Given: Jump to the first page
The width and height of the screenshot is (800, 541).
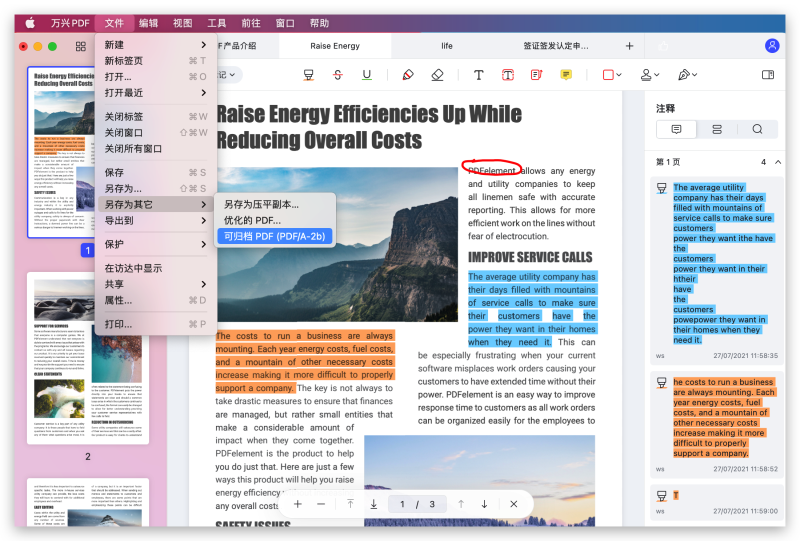Looking at the screenshot, I should [350, 504].
